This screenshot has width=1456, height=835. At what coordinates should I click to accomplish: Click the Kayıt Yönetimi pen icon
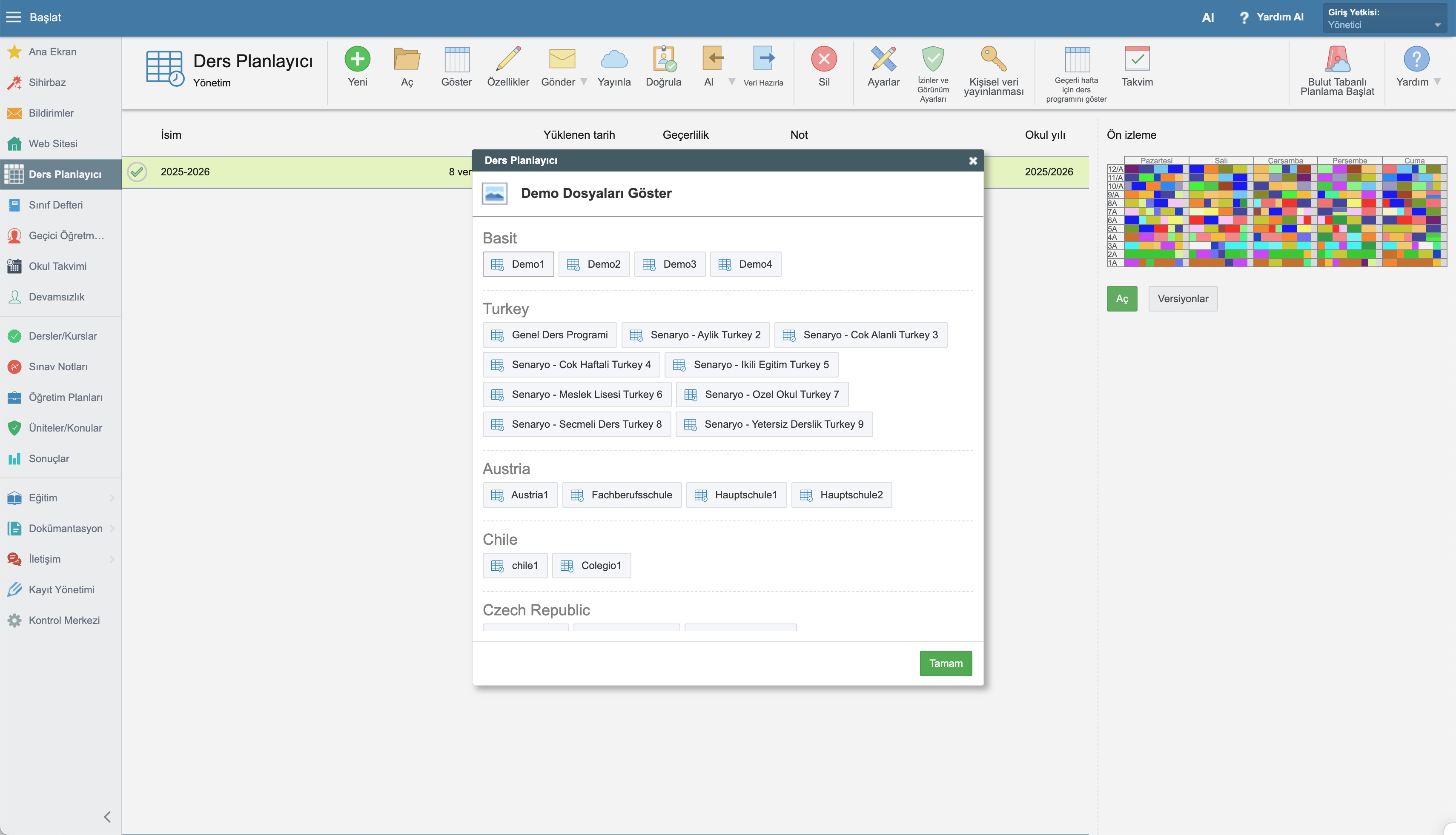(14, 590)
